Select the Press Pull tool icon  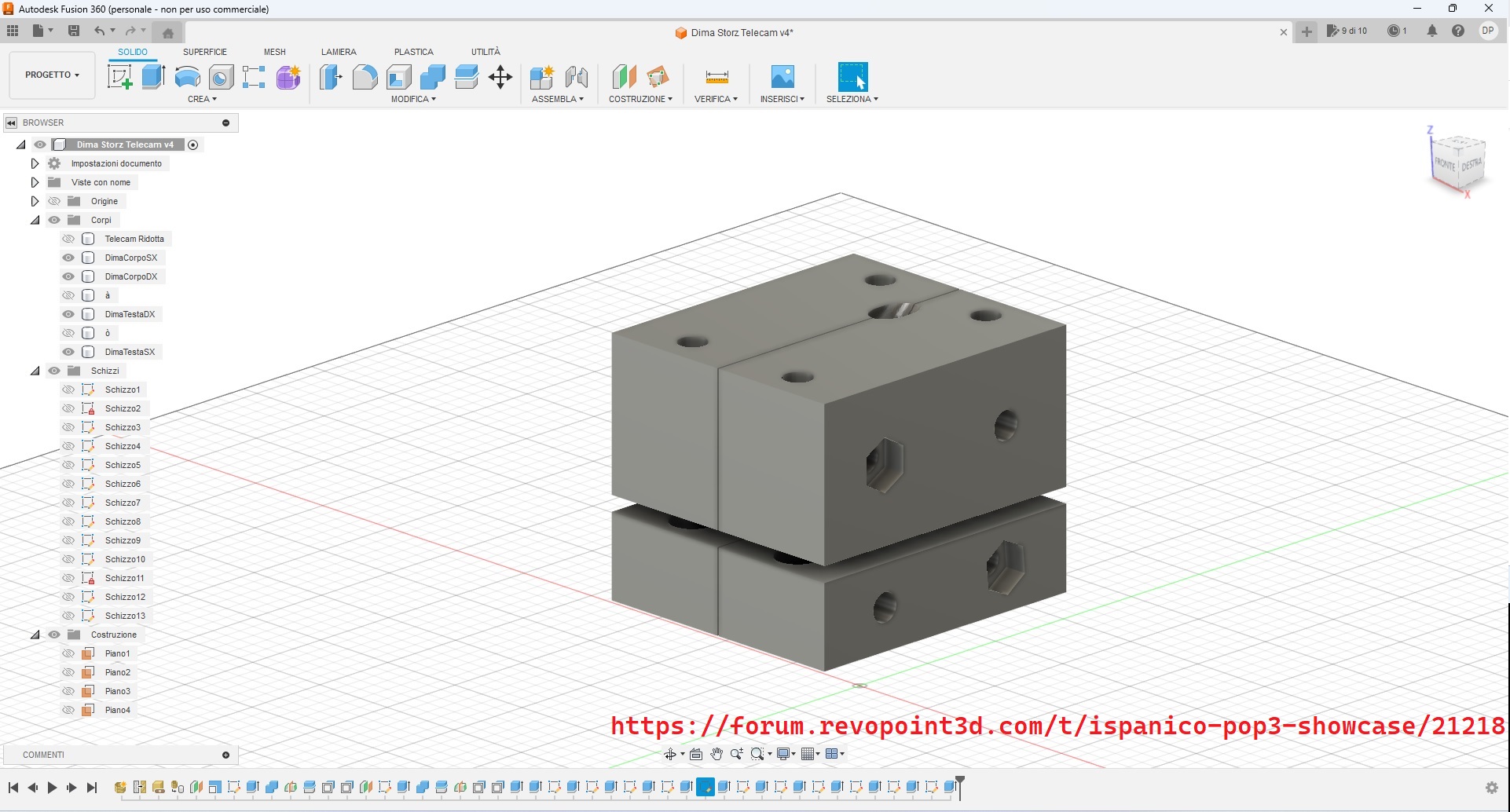[x=331, y=77]
